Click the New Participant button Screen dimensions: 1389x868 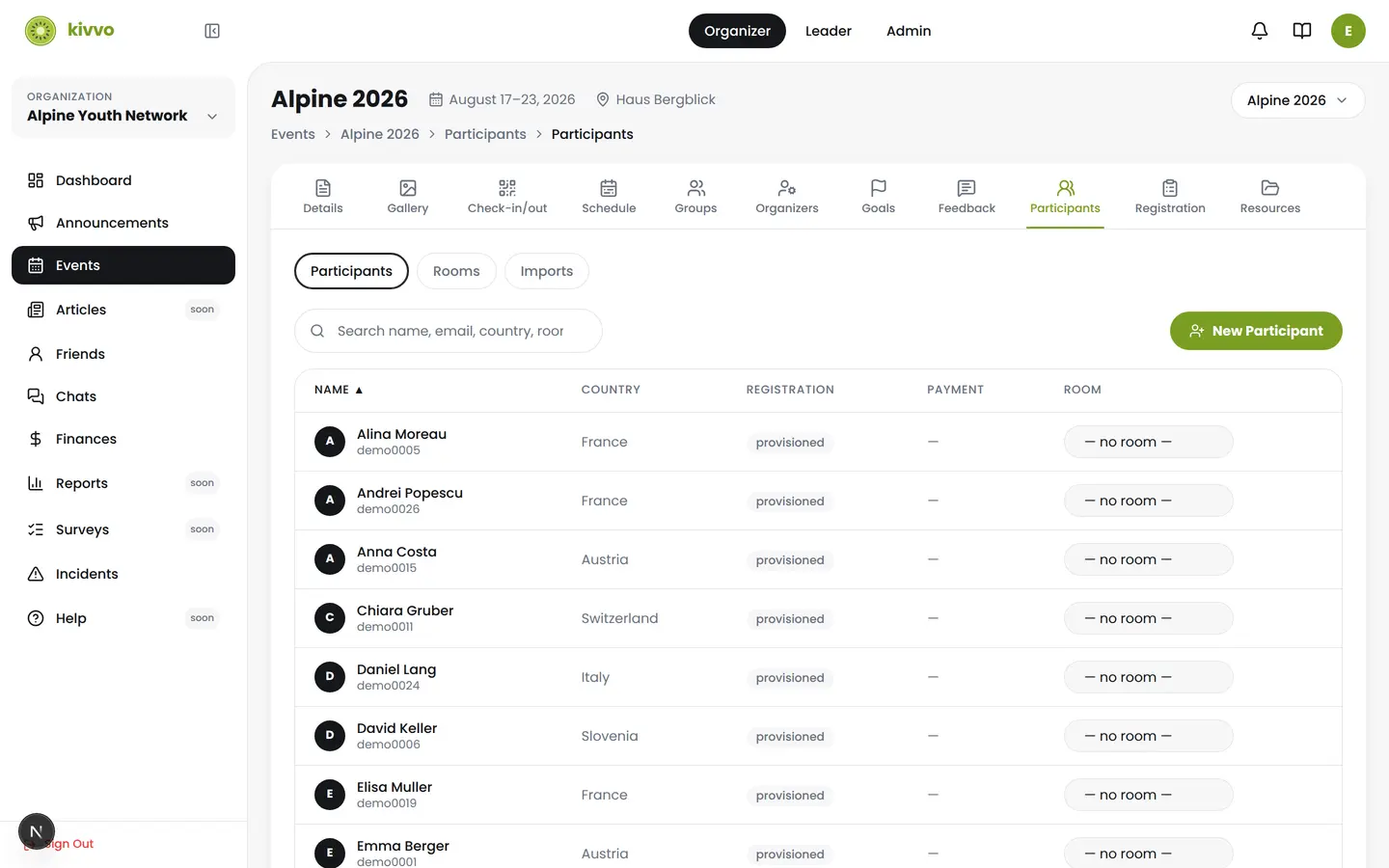click(1256, 331)
